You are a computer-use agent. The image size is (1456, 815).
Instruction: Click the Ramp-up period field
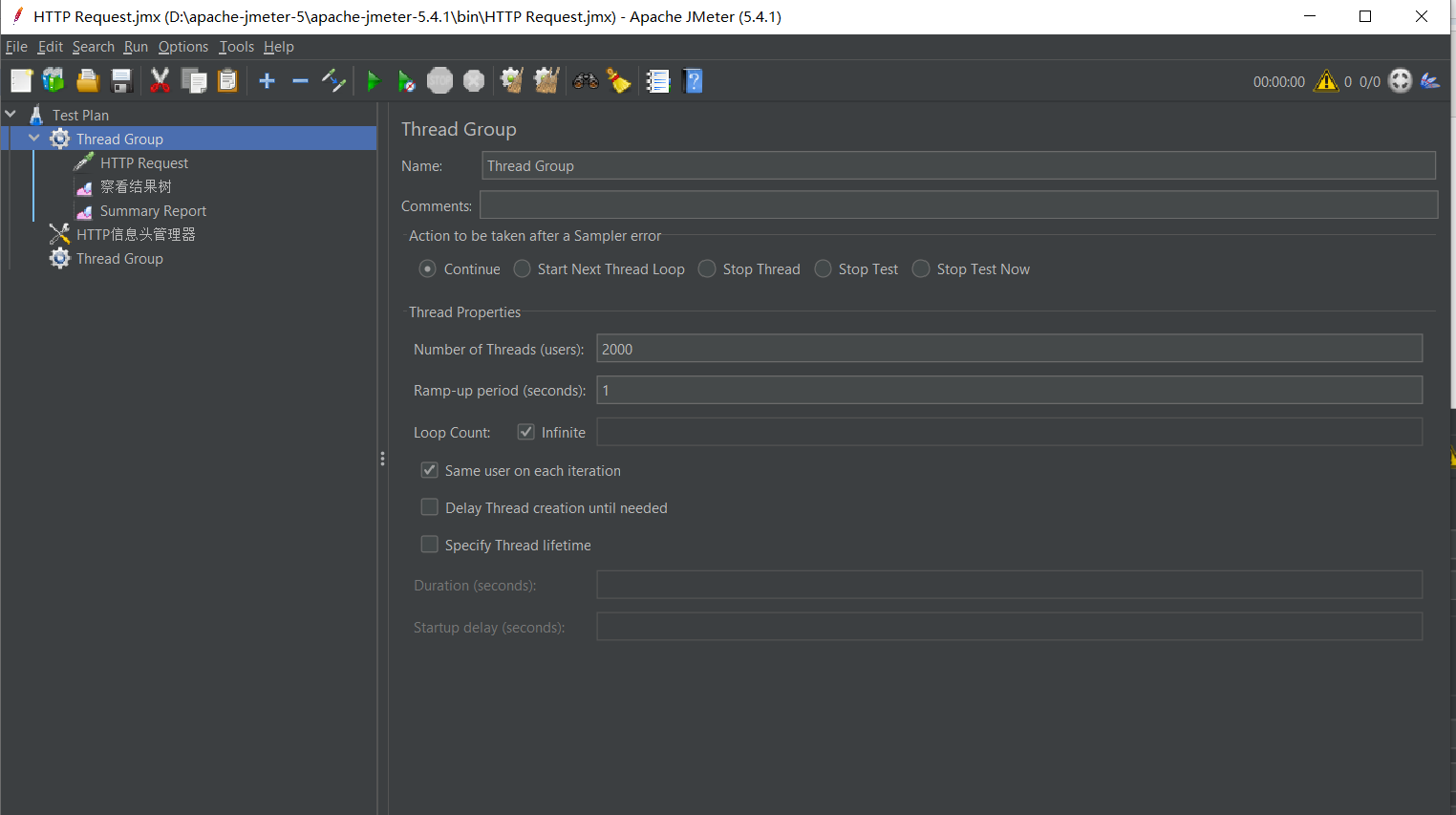click(x=1009, y=390)
